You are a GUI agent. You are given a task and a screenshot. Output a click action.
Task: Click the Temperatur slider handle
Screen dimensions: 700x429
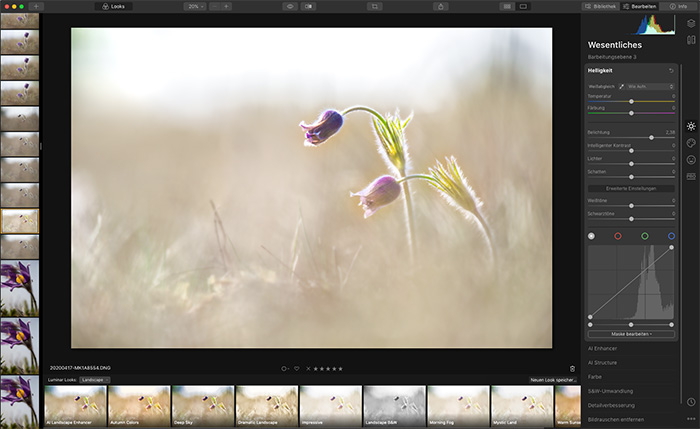click(631, 102)
